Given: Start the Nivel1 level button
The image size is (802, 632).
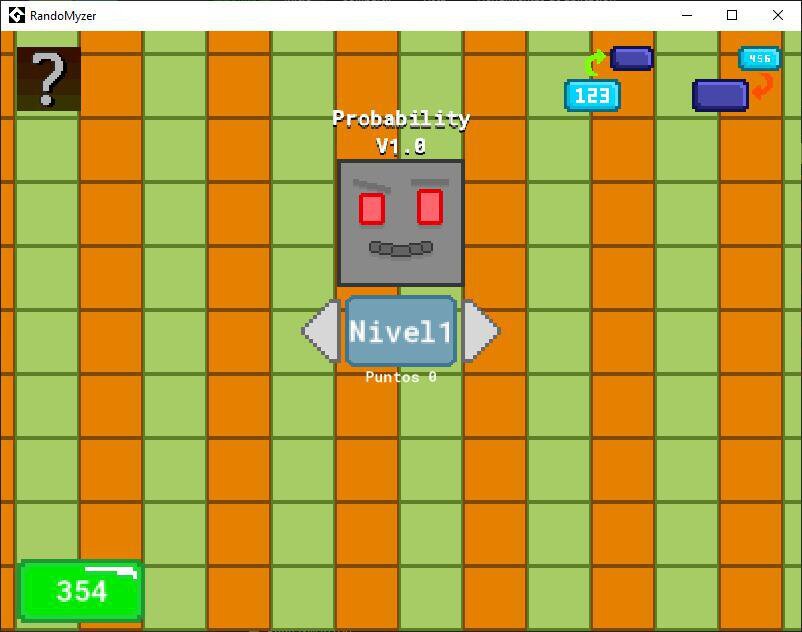Looking at the screenshot, I should (x=400, y=331).
